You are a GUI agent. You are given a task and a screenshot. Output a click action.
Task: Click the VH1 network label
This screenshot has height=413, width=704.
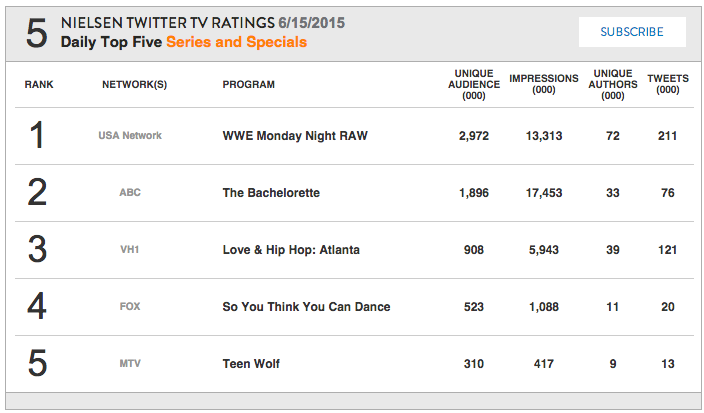pyautogui.click(x=130, y=250)
